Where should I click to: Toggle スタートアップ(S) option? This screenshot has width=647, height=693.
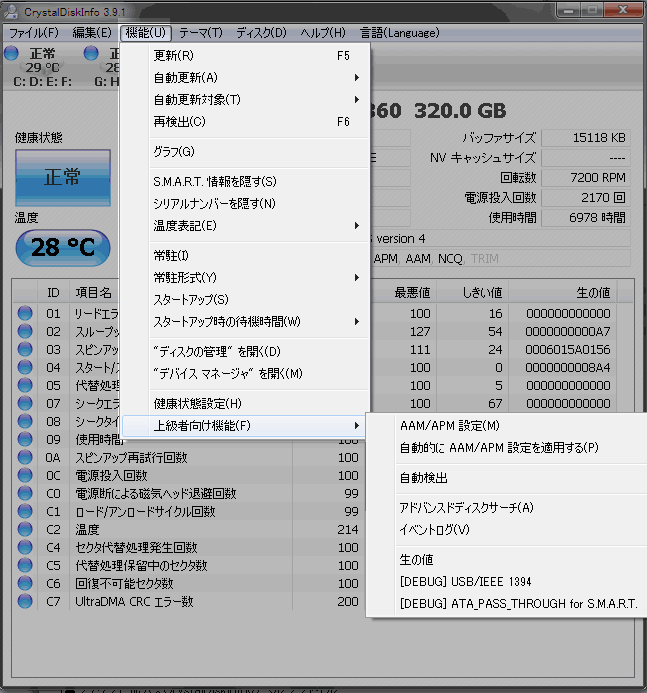[x=245, y=300]
